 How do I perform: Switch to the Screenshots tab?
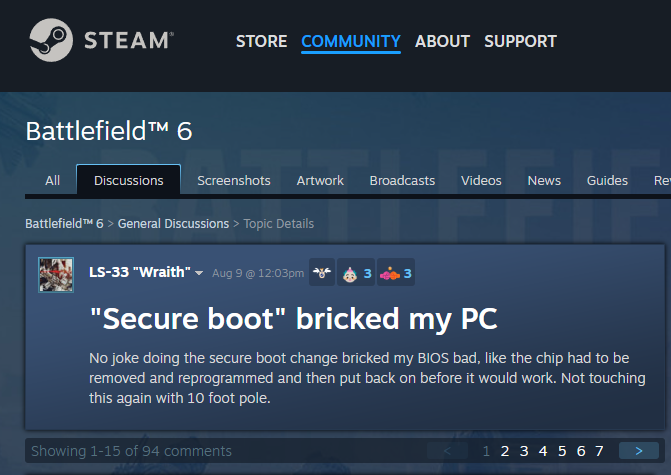coord(234,181)
